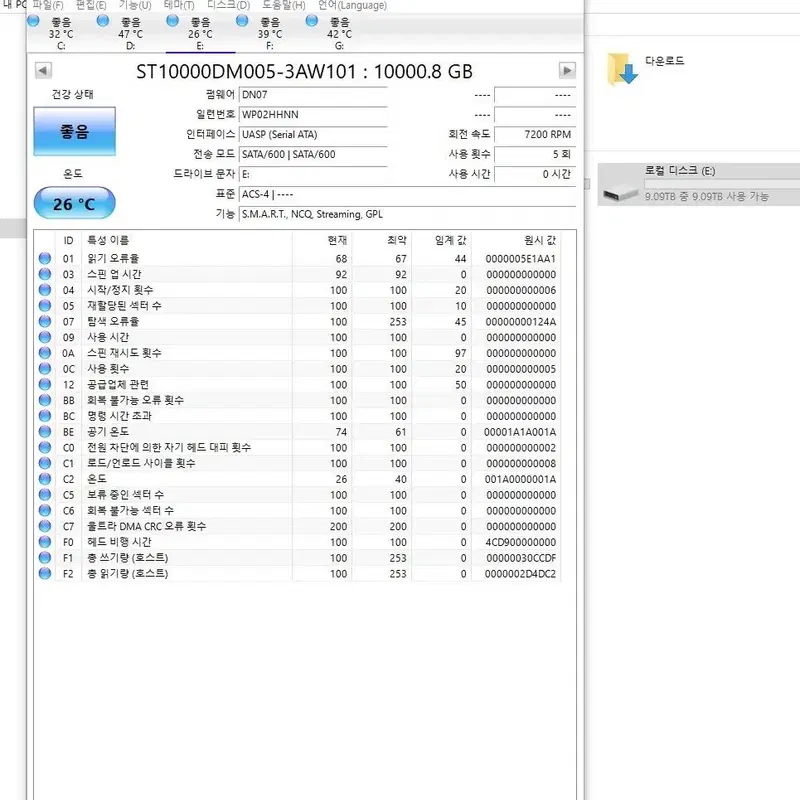Viewport: 800px width, 800px height.
Task: Click raw value 00001A1A001A
Action: pyautogui.click(x=520, y=432)
